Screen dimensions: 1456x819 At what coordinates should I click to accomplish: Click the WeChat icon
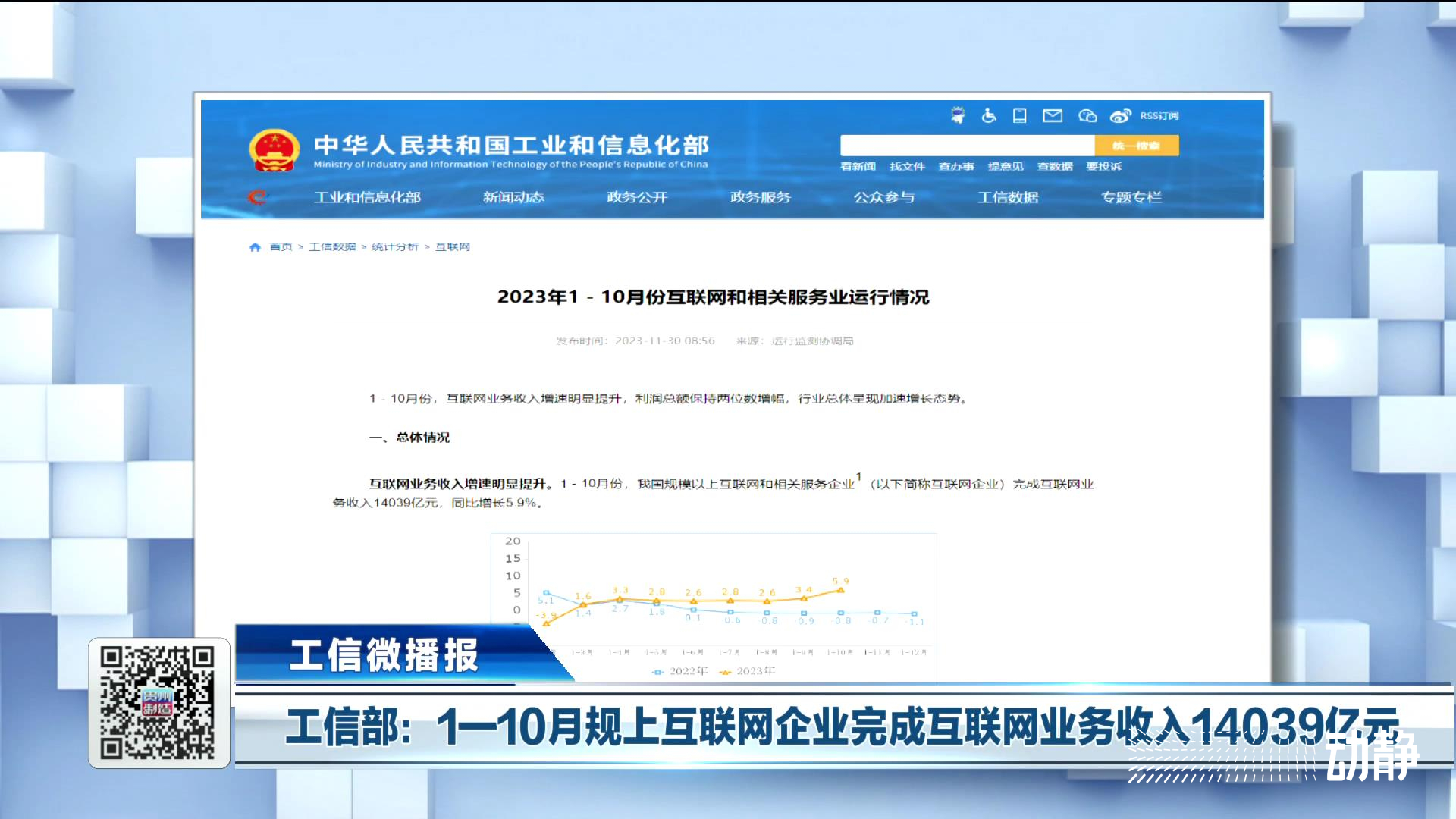point(1087,115)
